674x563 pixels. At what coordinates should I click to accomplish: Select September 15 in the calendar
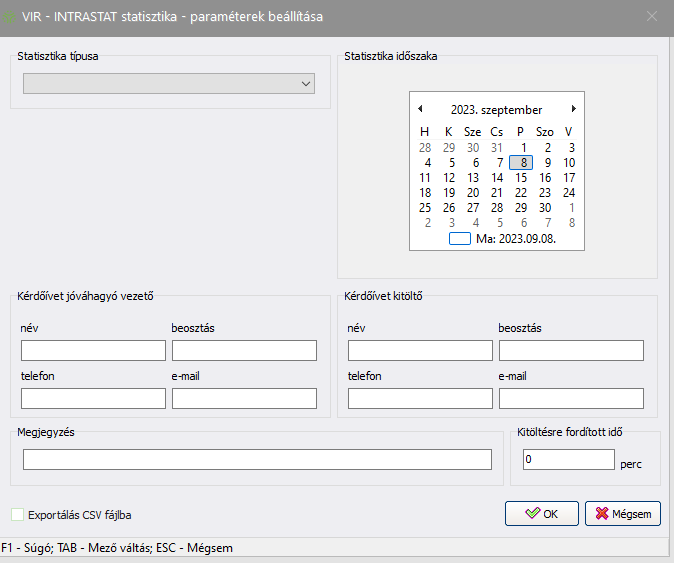[521, 178]
